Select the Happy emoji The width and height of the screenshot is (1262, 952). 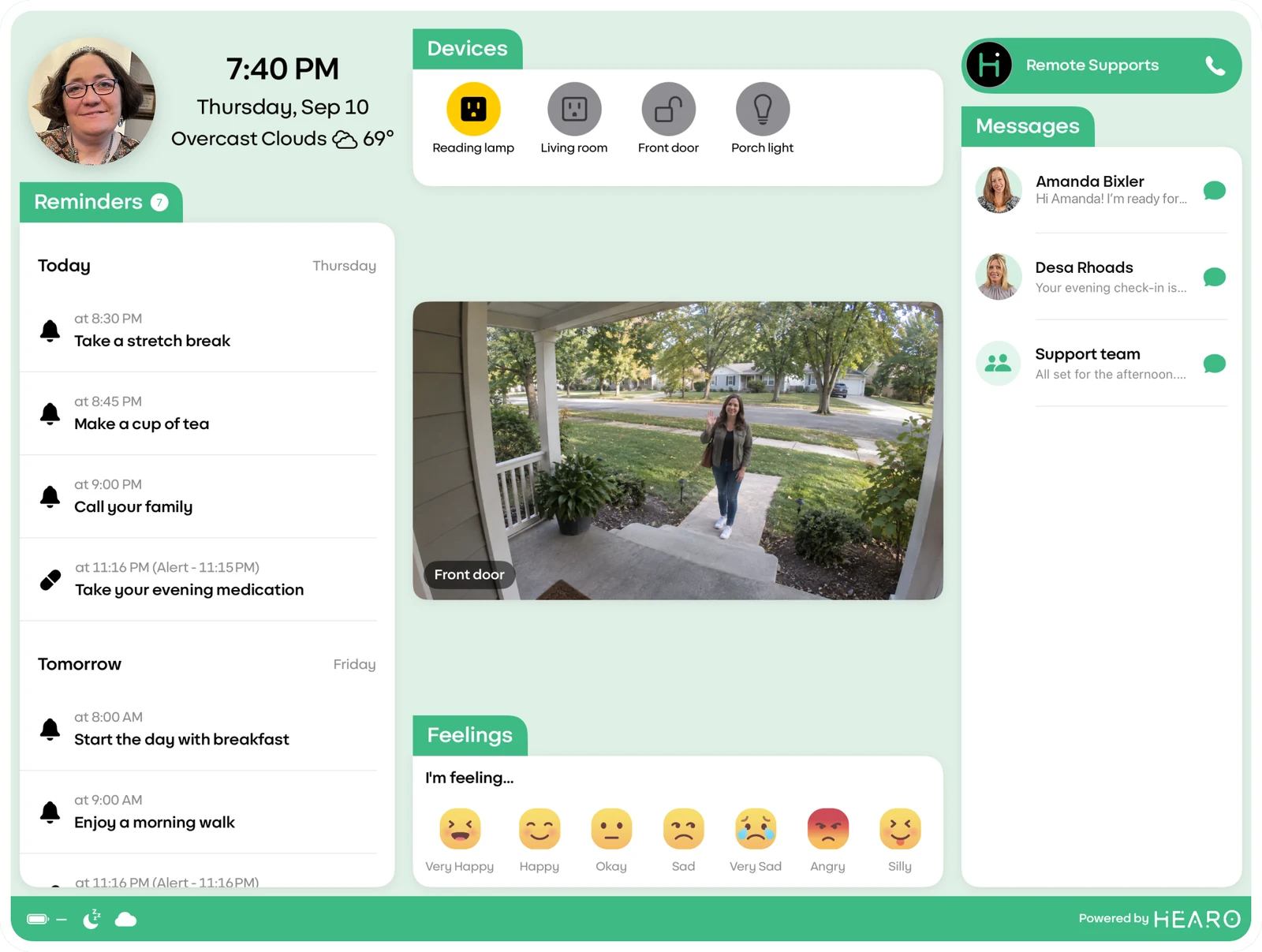pyautogui.click(x=540, y=829)
